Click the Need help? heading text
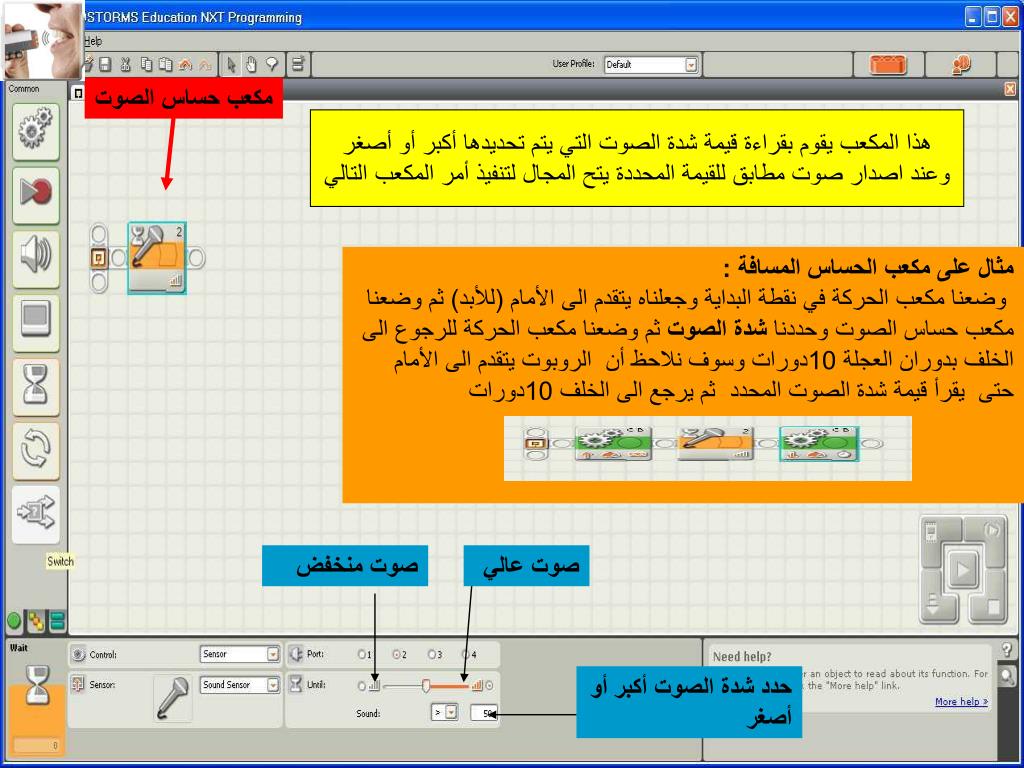The image size is (1024, 768). [x=742, y=657]
